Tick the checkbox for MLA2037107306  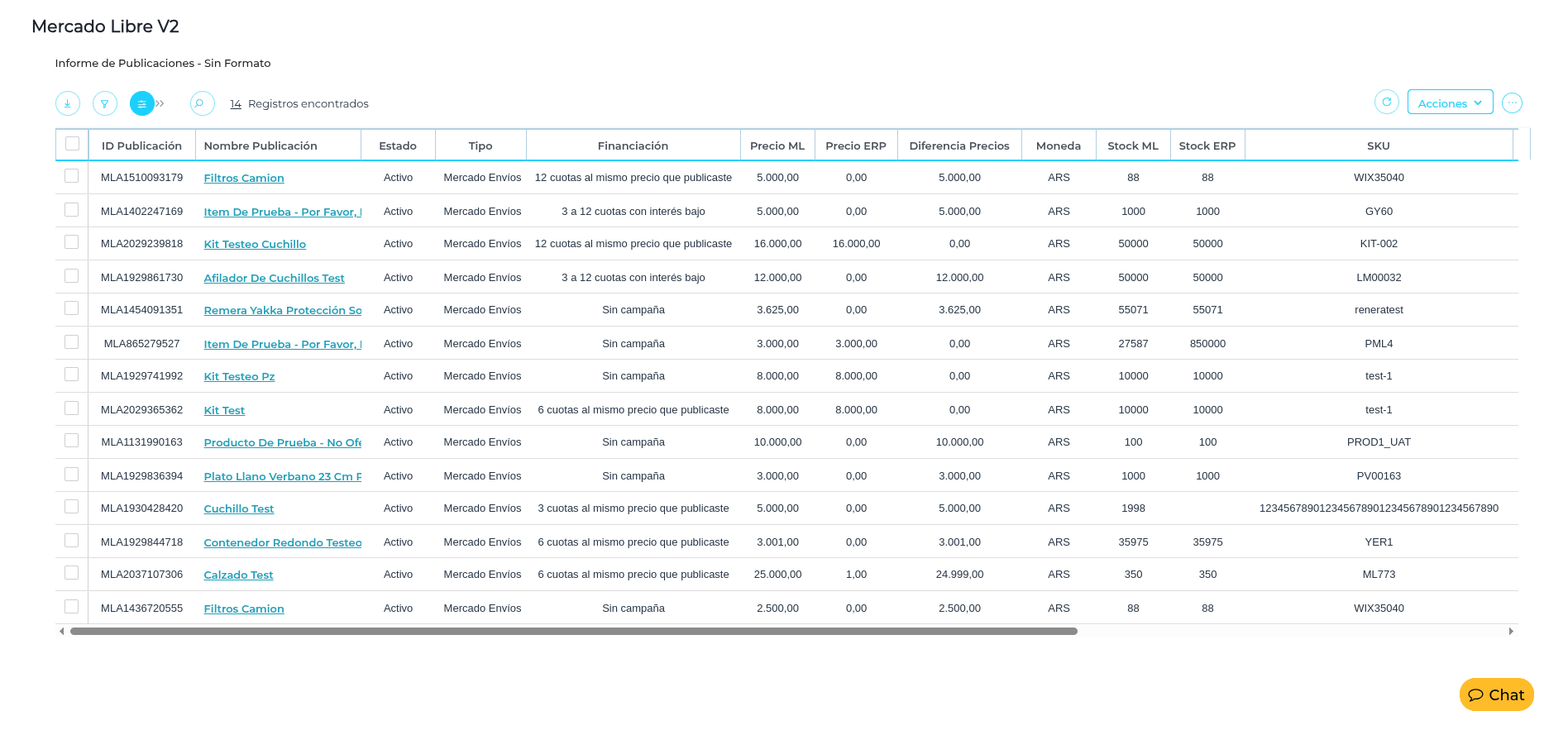(72, 573)
